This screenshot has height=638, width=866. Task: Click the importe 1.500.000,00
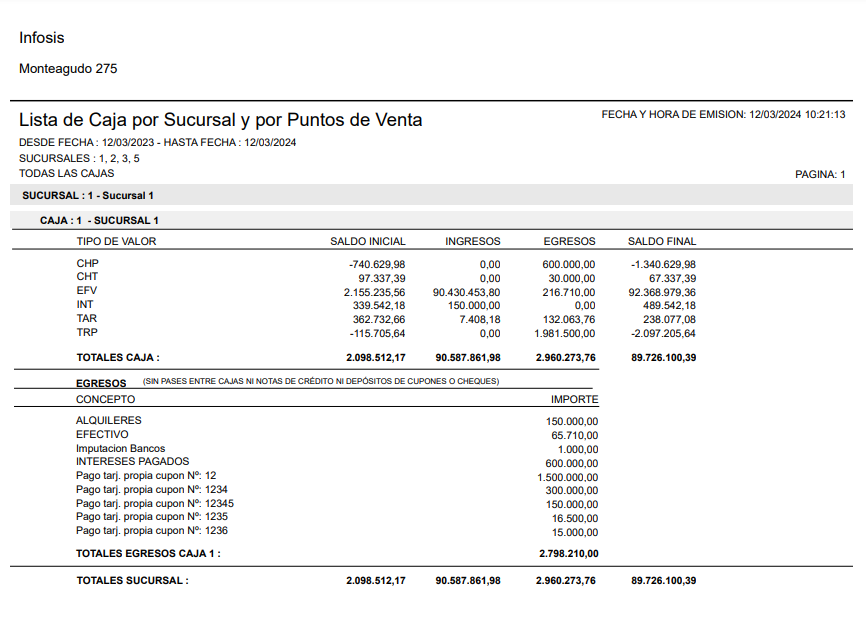[x=568, y=478]
